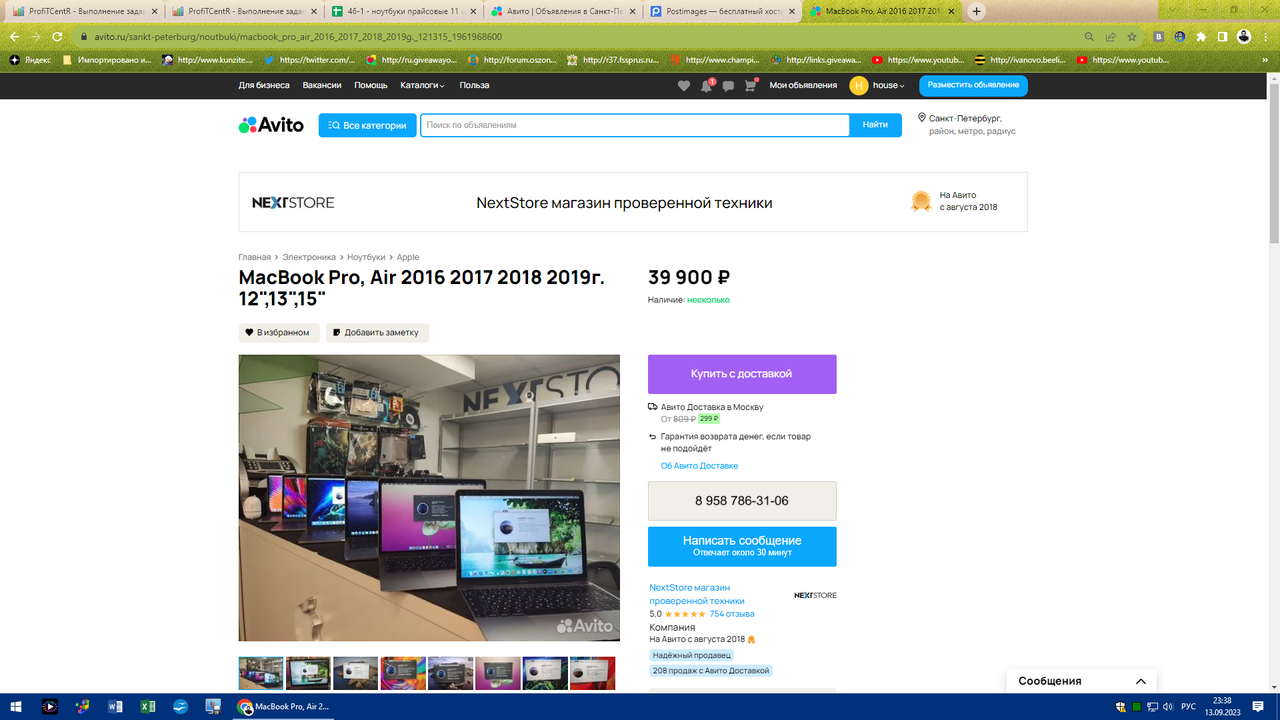Click the 'Купить с доставкой' button
Image resolution: width=1280 pixels, height=720 pixels.
742,373
